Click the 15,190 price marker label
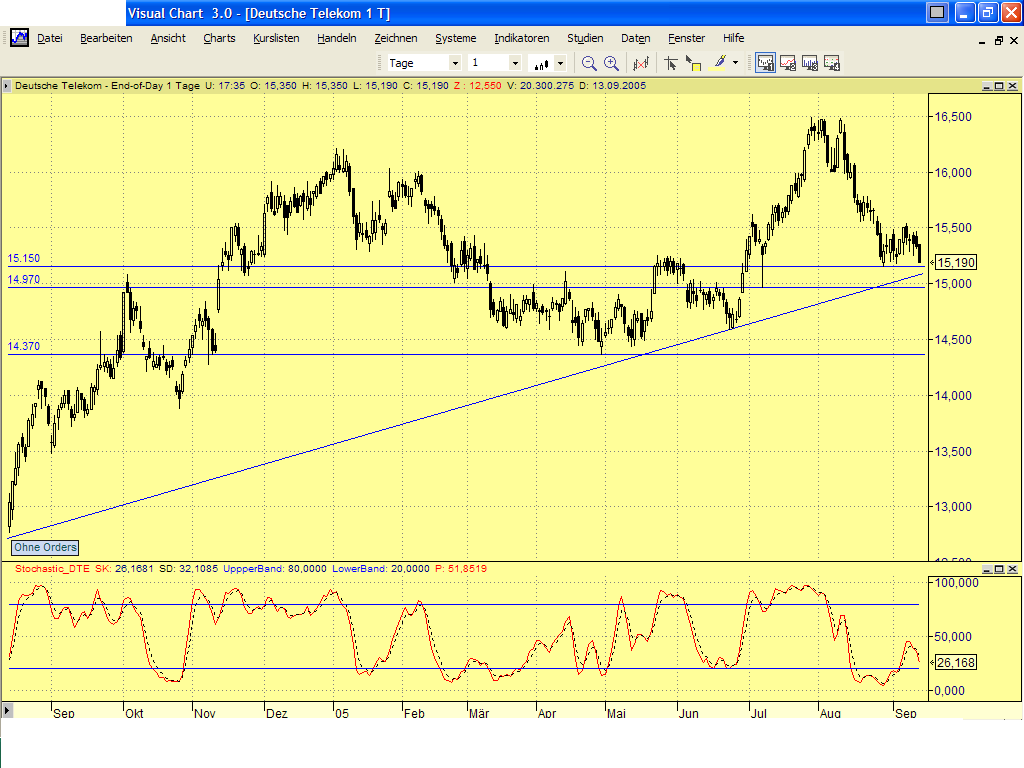 tap(956, 261)
